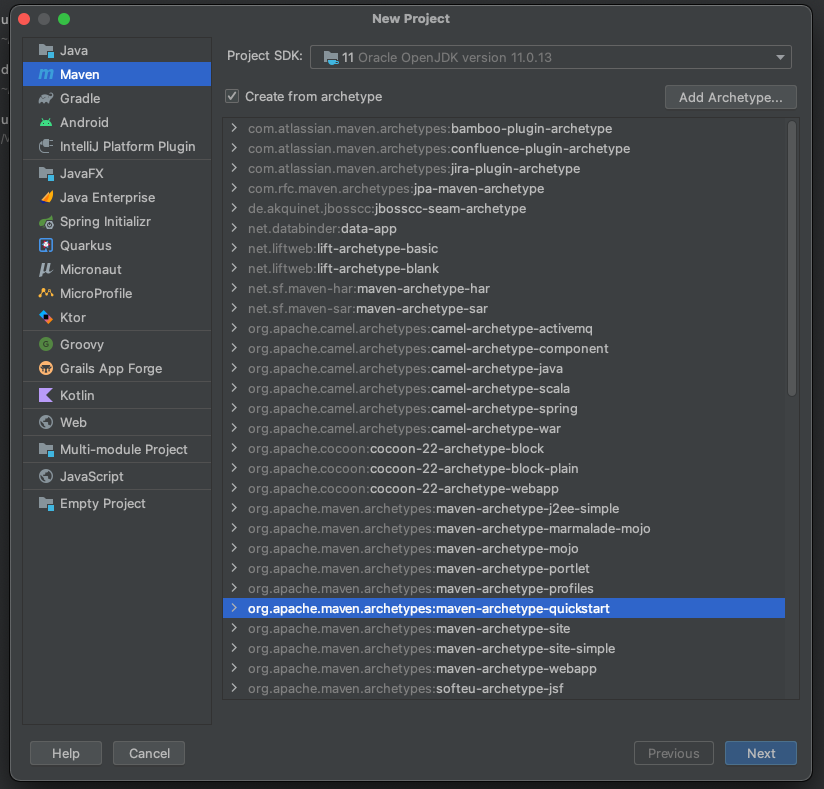
Task: Open Help for New Project
Action: (x=66, y=753)
